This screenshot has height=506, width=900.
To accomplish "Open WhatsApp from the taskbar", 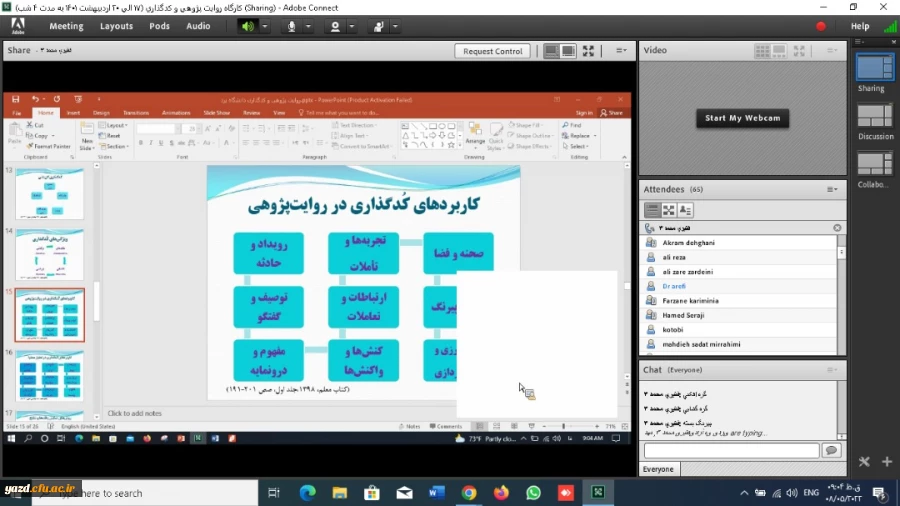I will point(533,493).
